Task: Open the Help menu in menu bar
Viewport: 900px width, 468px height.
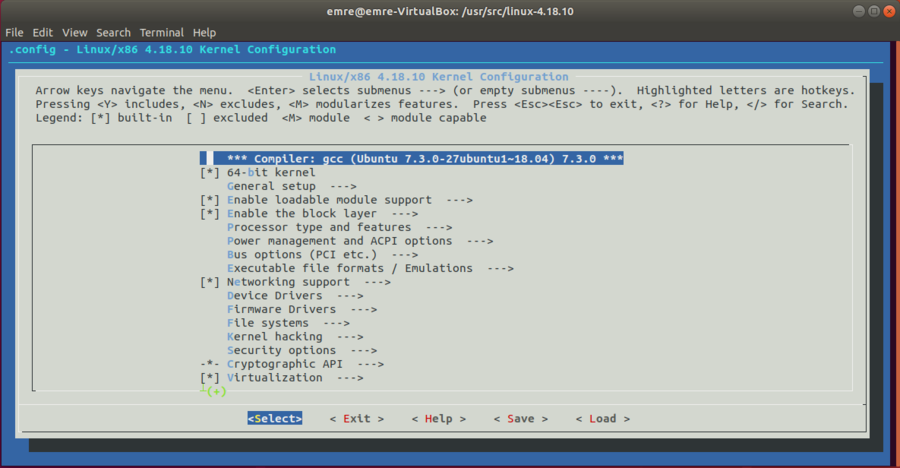Action: (x=204, y=33)
